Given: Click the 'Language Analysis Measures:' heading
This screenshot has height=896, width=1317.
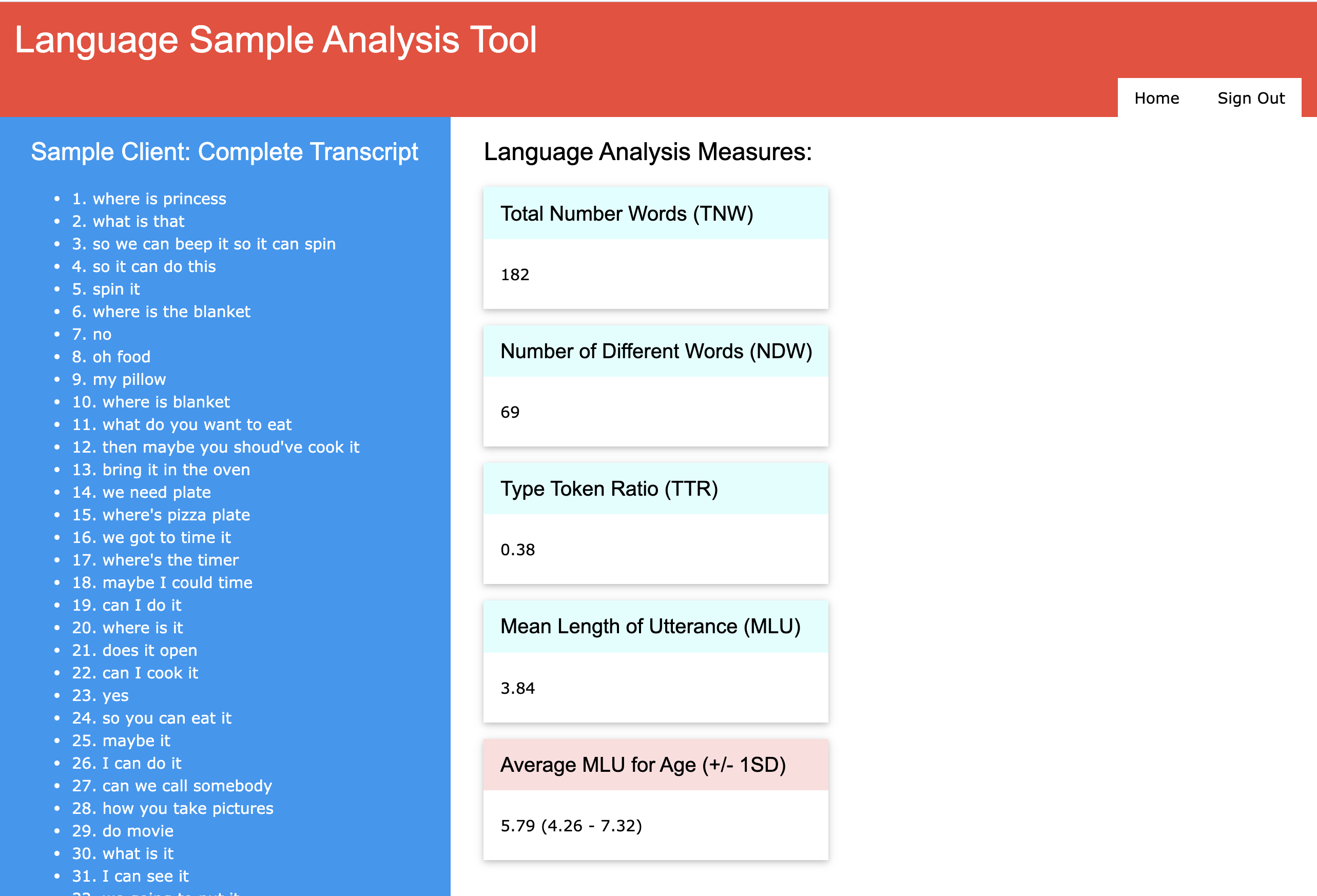Looking at the screenshot, I should coord(647,152).
